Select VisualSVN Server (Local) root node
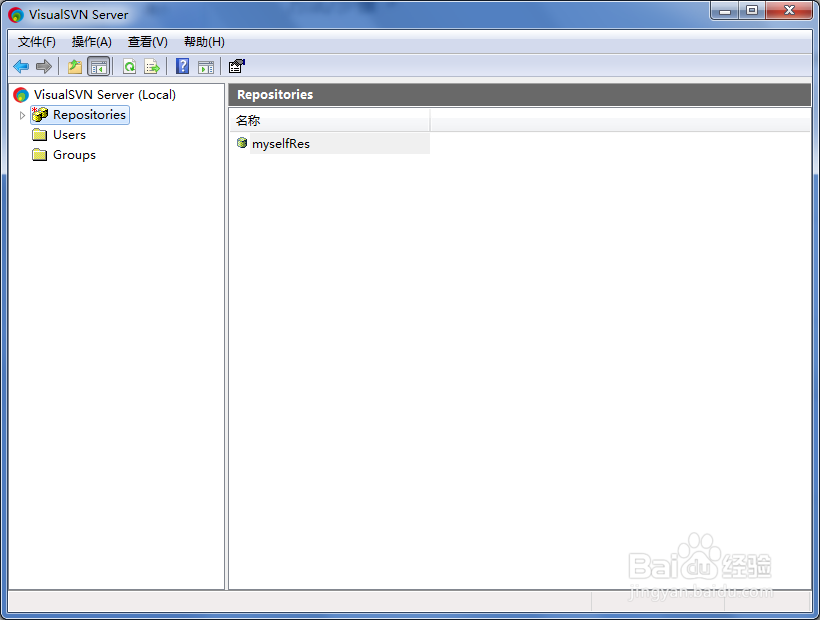The width and height of the screenshot is (820, 620). 105,95
